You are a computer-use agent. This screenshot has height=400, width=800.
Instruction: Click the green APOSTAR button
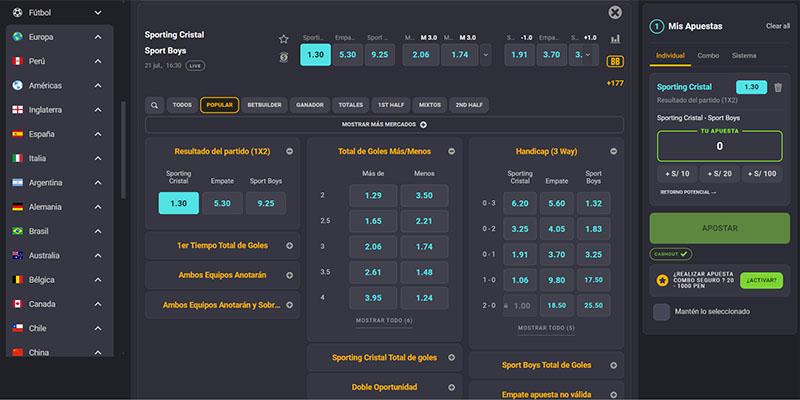click(x=719, y=228)
